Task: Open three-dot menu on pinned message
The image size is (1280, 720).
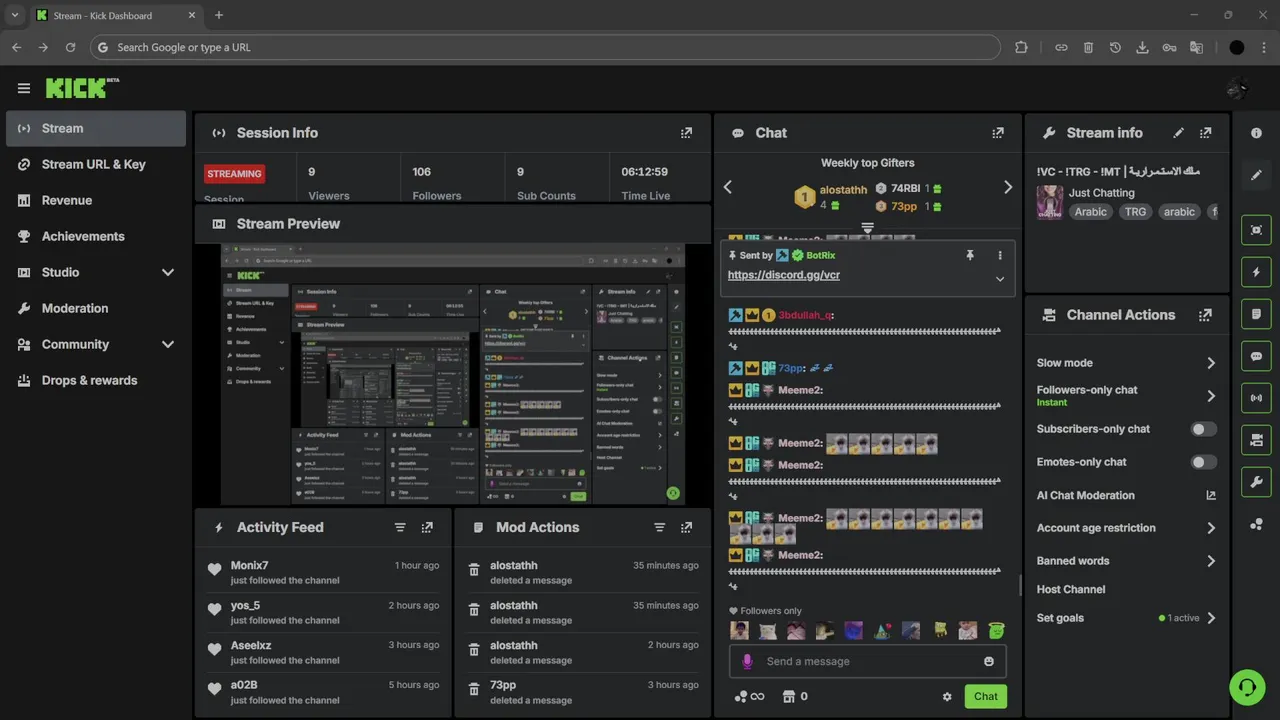Action: click(x=999, y=255)
